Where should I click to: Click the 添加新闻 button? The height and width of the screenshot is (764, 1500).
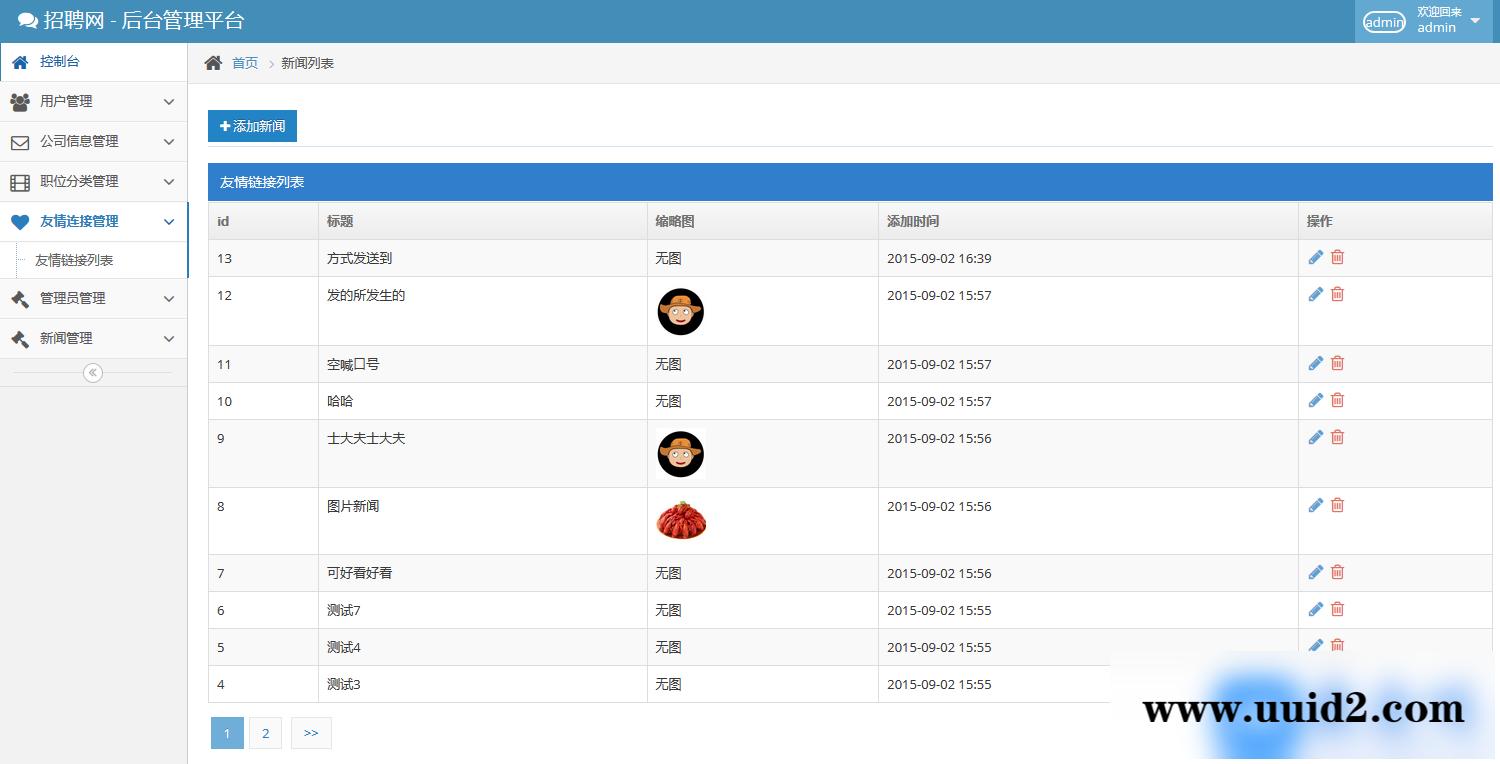coord(251,126)
